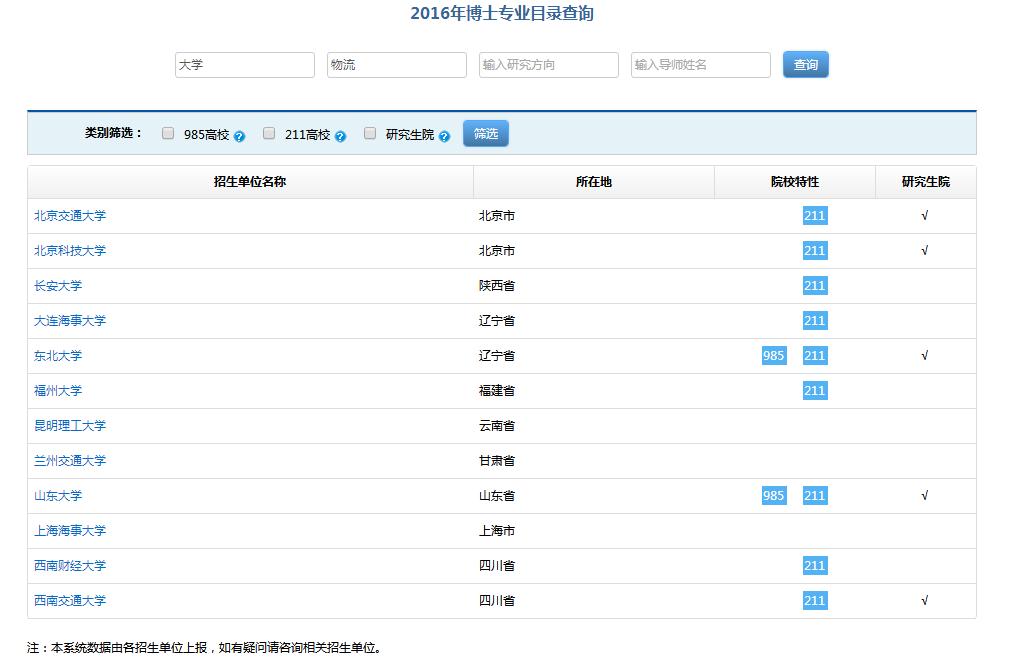
Task: Click the 查询 search button
Action: point(805,64)
